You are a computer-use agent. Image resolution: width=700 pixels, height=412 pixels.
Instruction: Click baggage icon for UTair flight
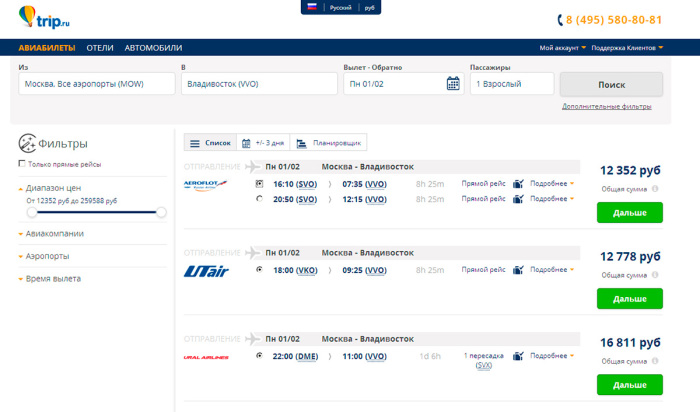pos(518,270)
